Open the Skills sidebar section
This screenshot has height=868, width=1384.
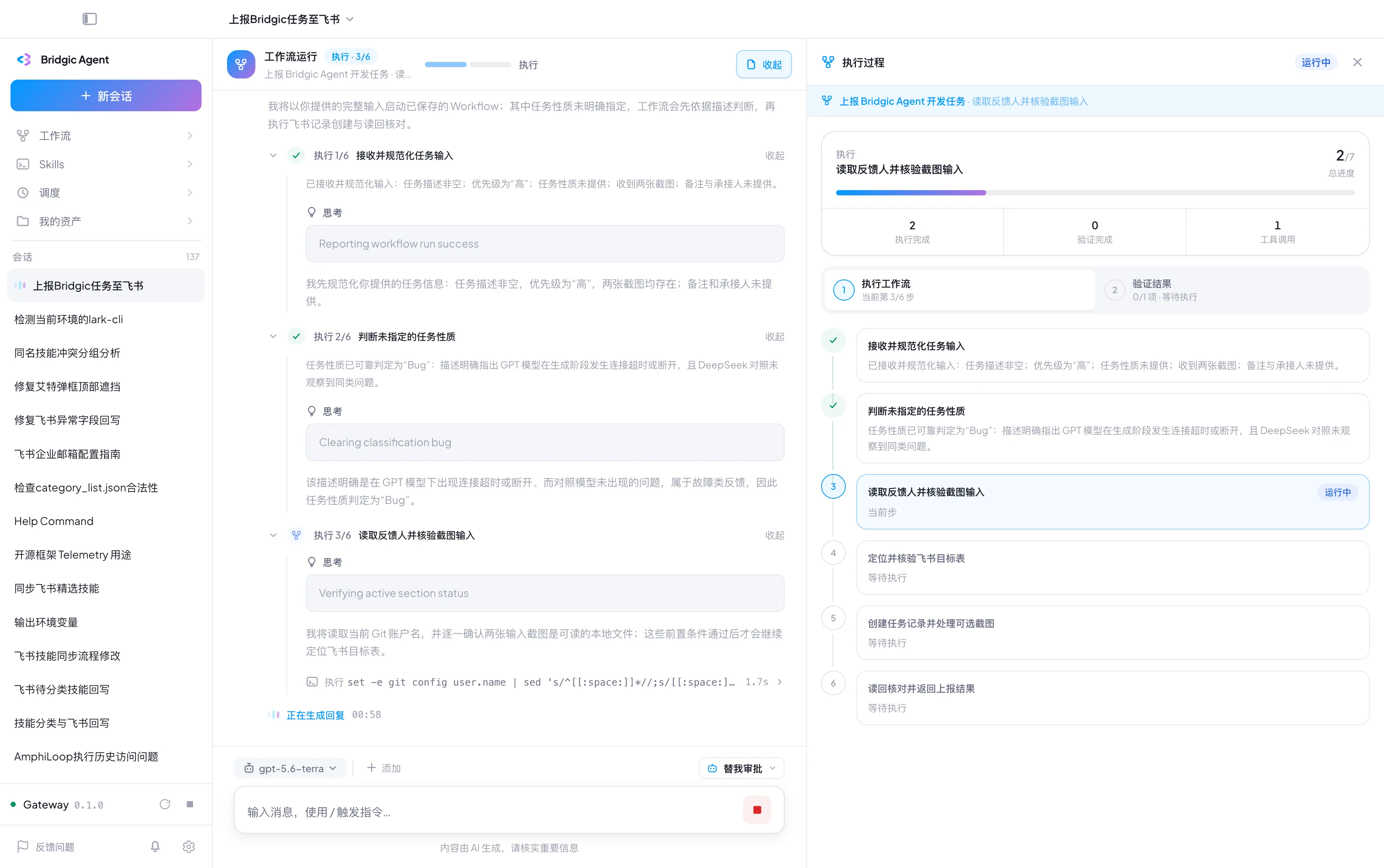(106, 164)
